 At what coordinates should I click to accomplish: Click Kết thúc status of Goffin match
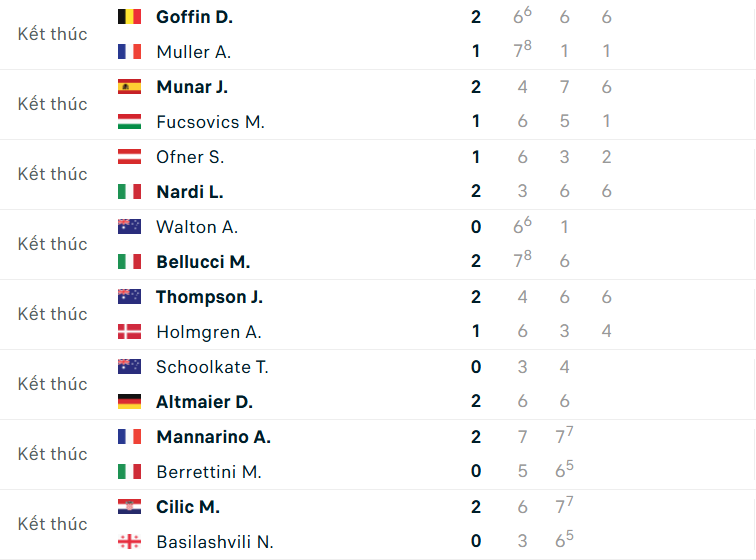53,34
